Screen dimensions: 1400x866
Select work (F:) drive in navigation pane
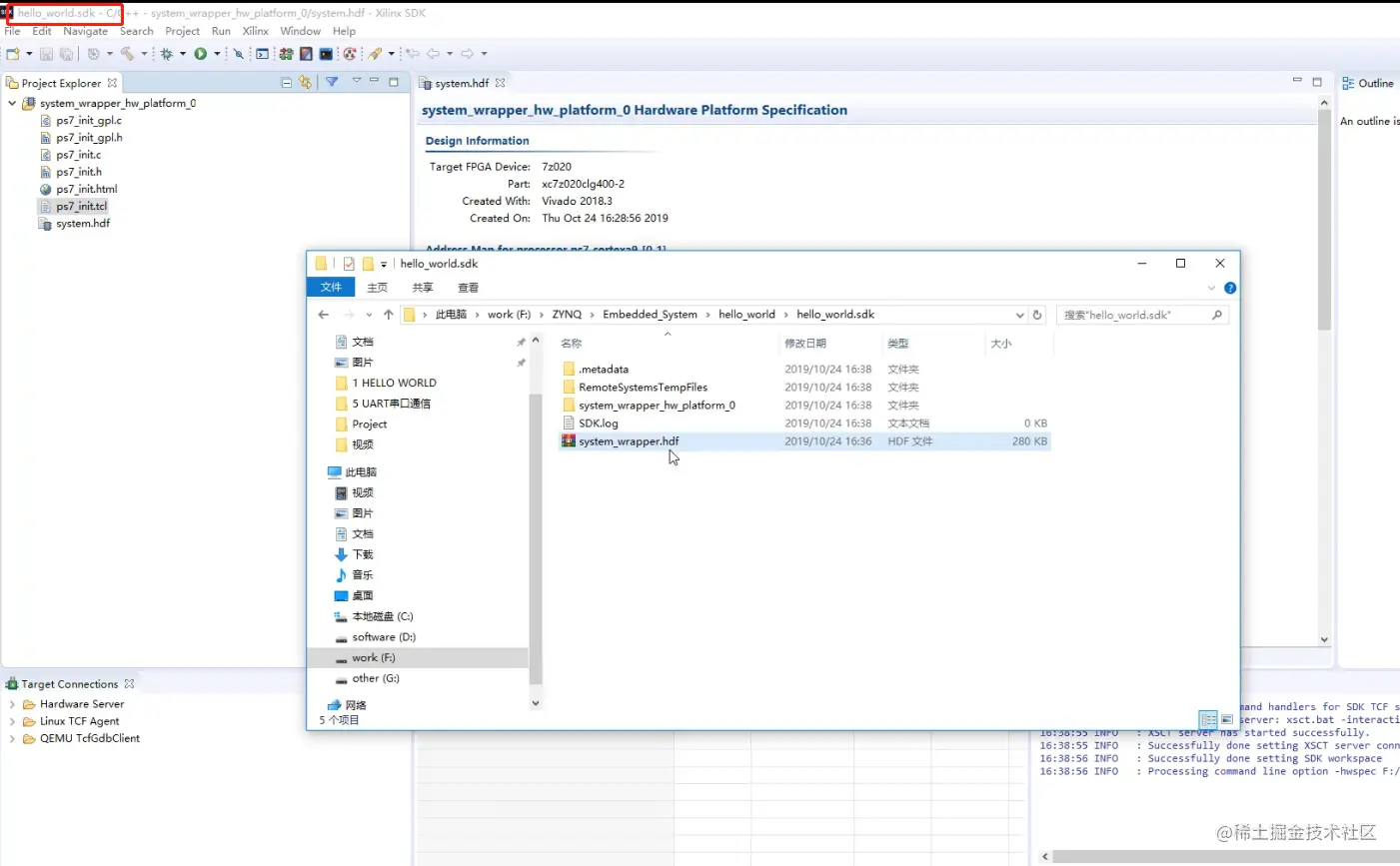tap(418, 657)
